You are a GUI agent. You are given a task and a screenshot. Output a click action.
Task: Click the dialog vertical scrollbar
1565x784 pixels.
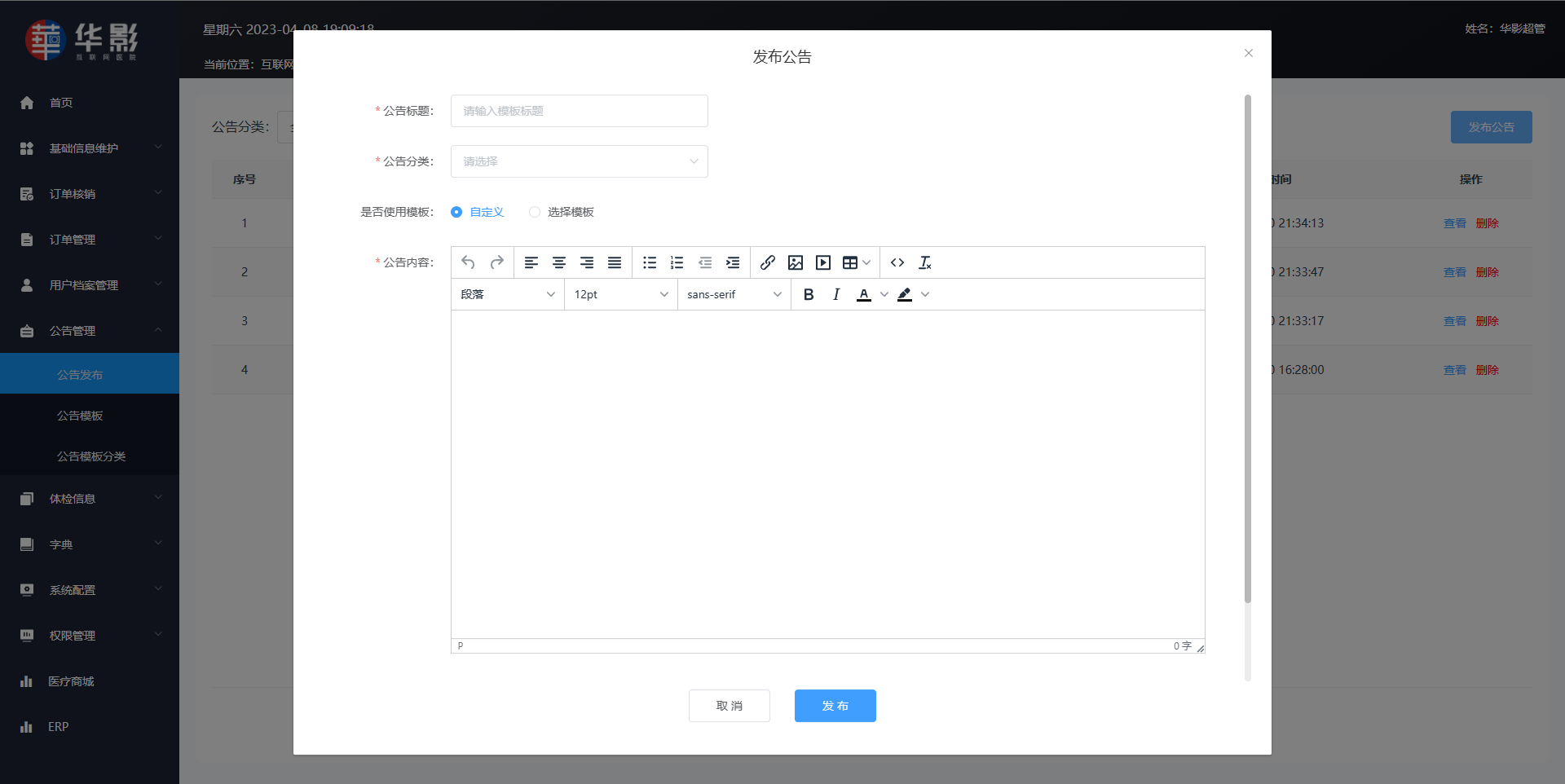[1248, 349]
